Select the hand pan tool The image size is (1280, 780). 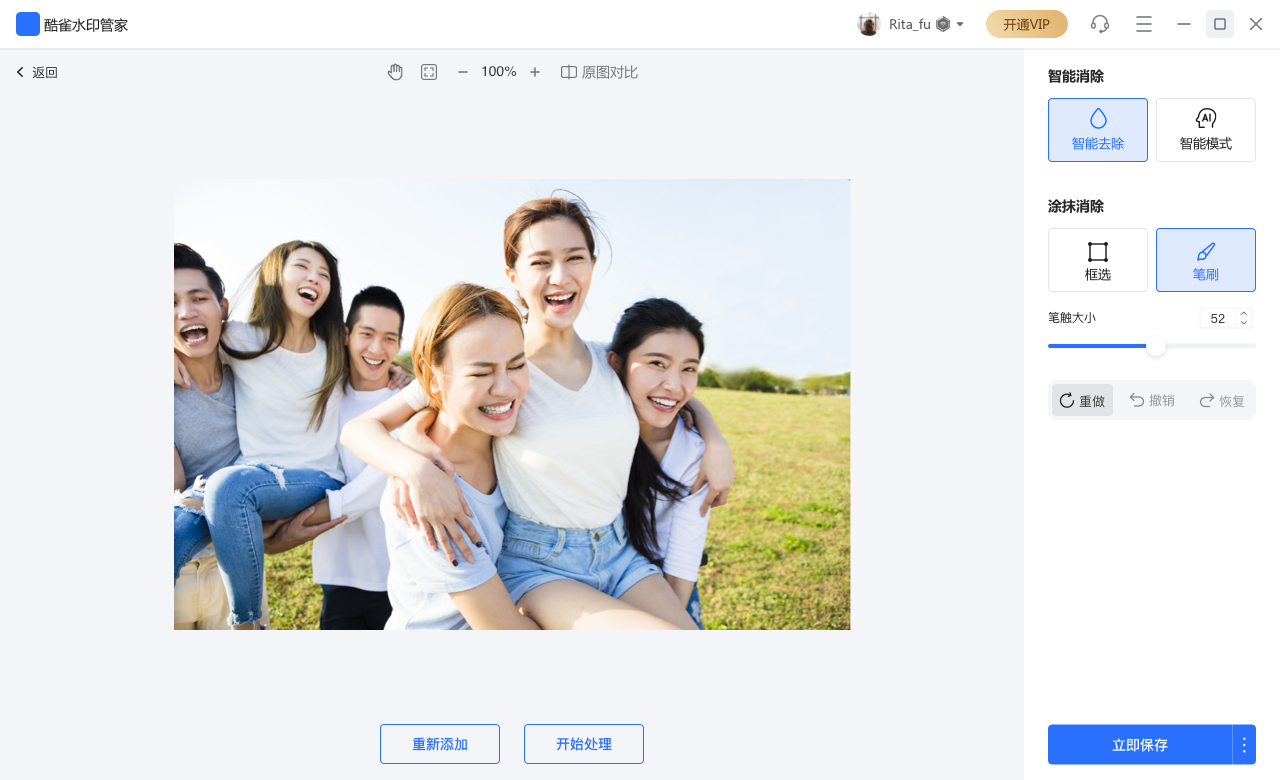coord(395,72)
